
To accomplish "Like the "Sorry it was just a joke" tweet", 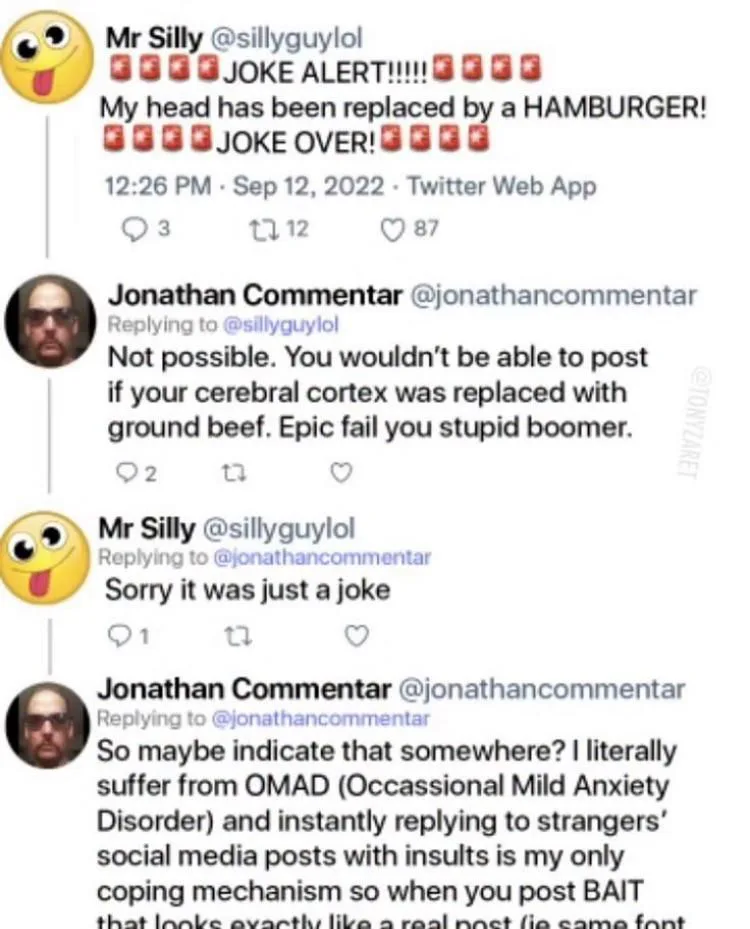I will pyautogui.click(x=356, y=635).
